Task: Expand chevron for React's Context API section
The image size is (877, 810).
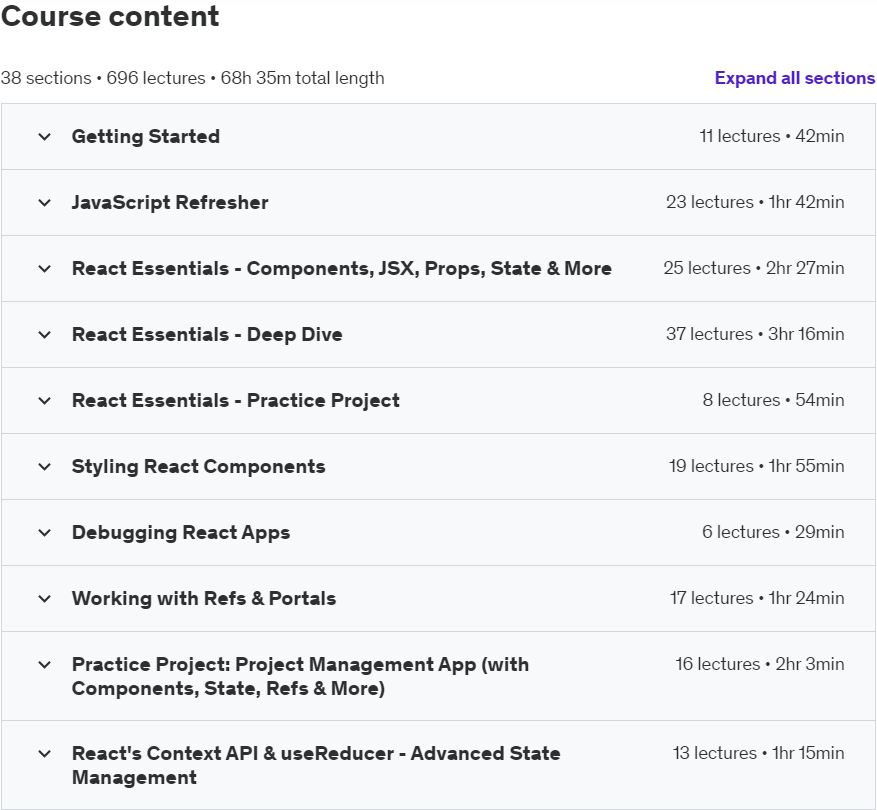Action: pyautogui.click(x=44, y=754)
